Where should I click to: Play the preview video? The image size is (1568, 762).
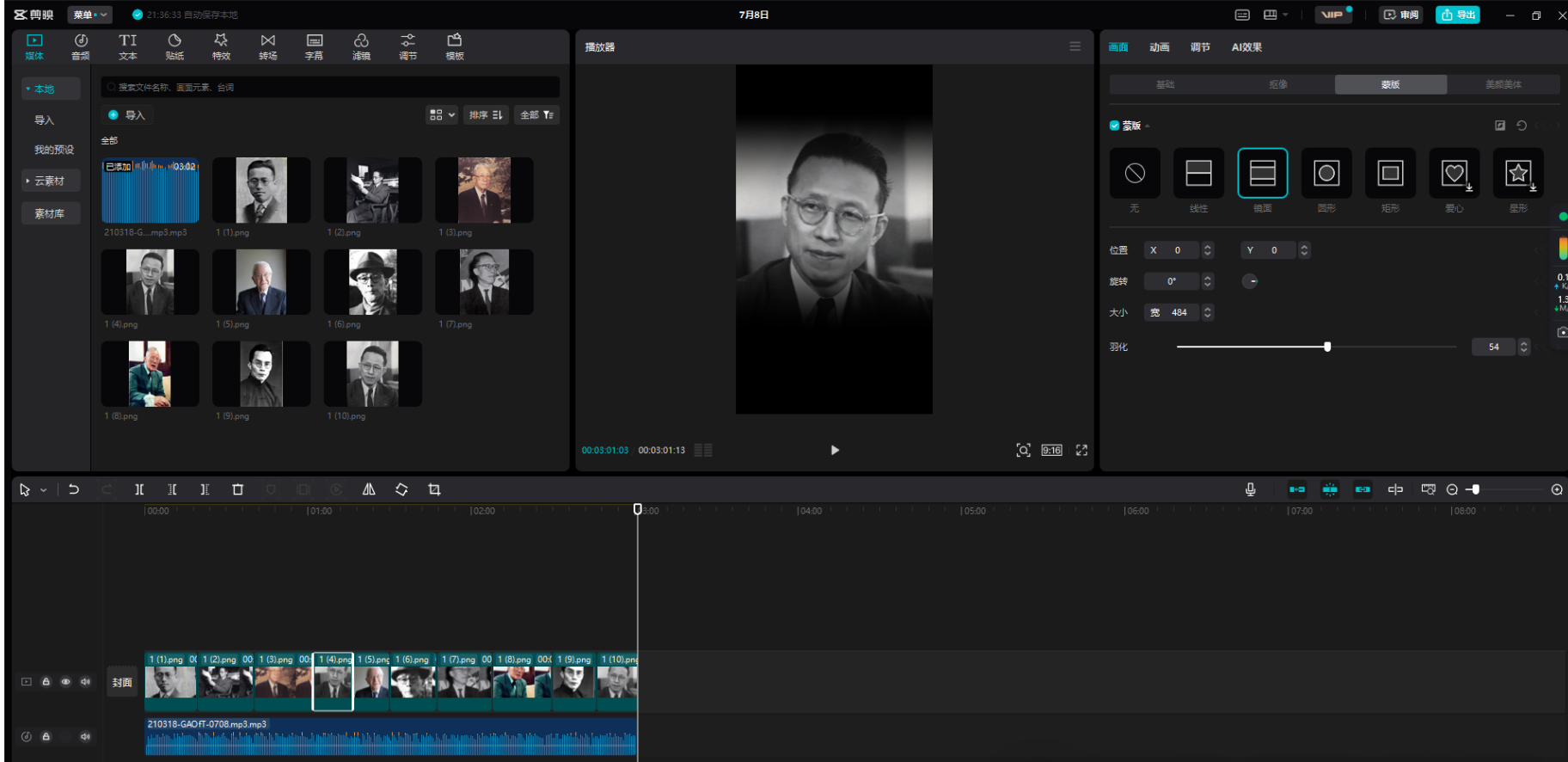(x=835, y=450)
